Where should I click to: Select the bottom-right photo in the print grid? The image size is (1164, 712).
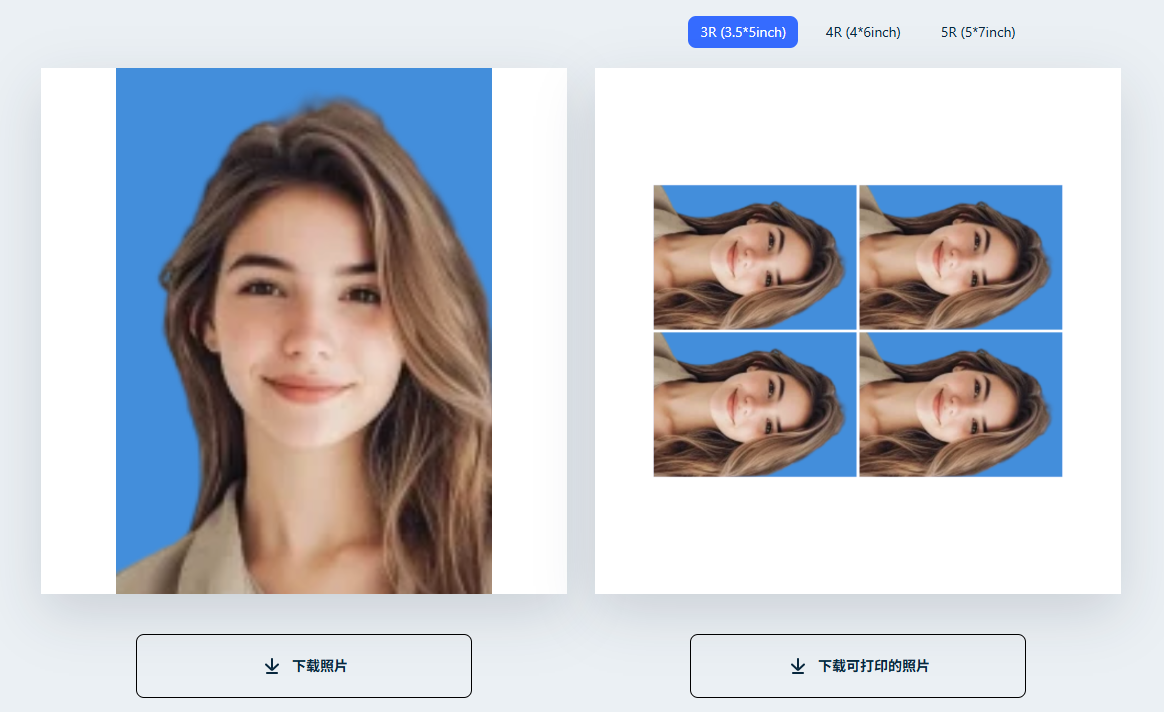point(960,404)
